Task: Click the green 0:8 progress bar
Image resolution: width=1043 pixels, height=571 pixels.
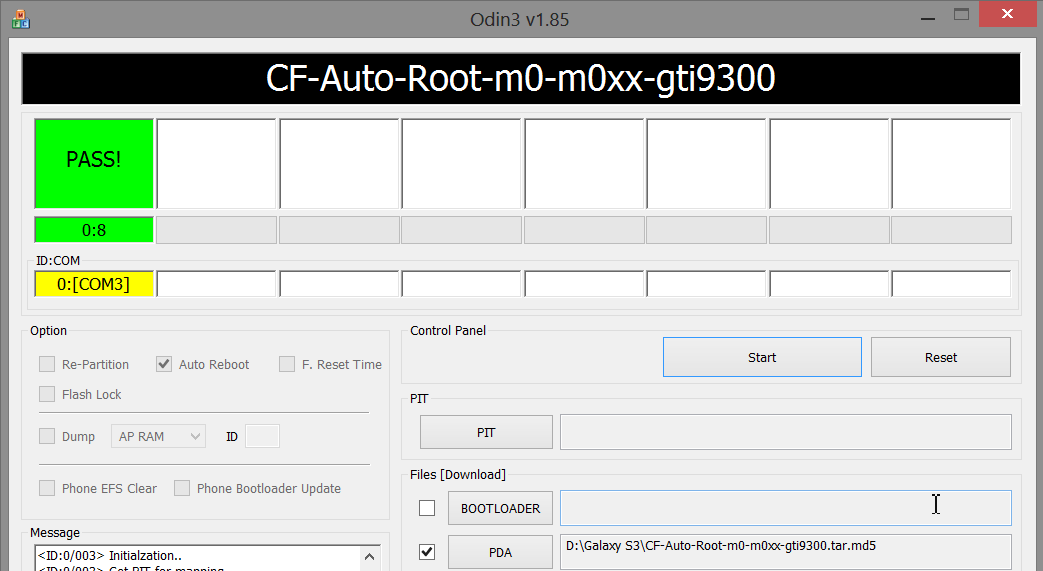Action: pos(94,230)
